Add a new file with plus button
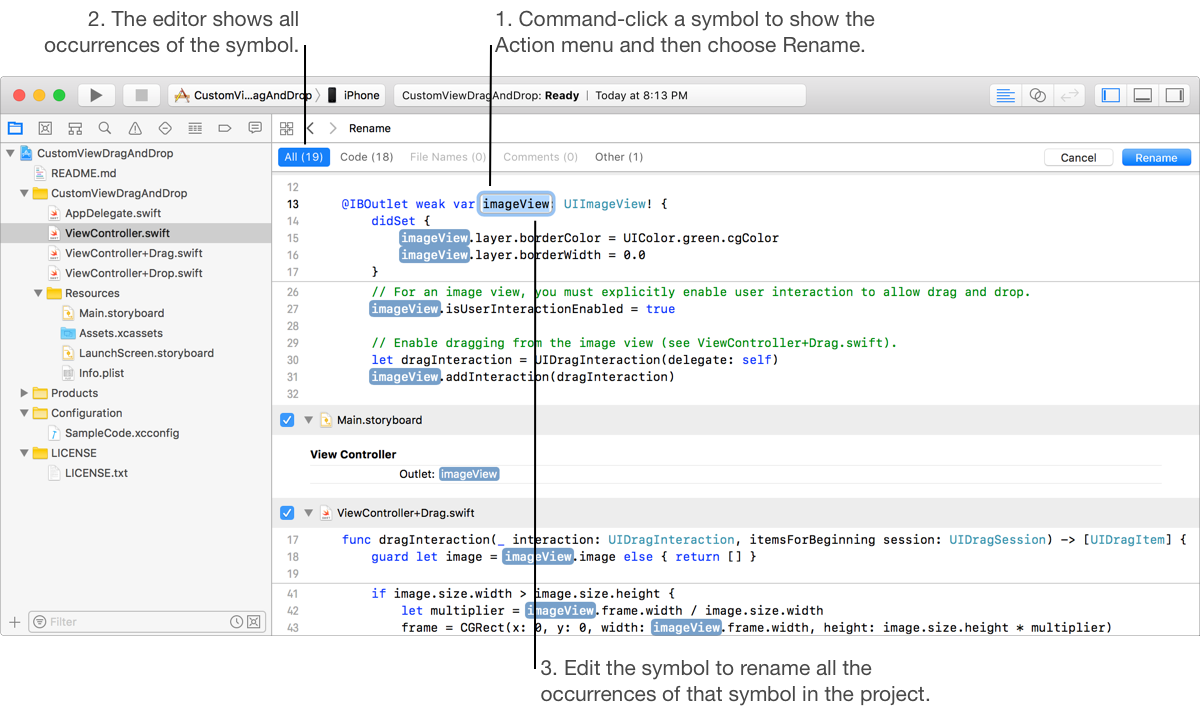The image size is (1200, 712). [x=14, y=621]
